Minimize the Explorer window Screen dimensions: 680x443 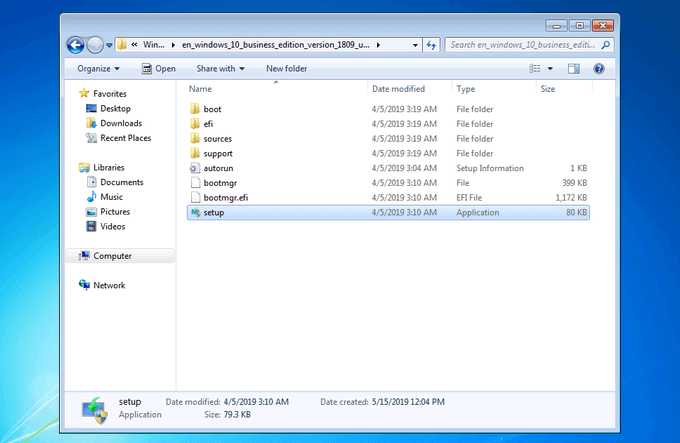click(x=556, y=26)
